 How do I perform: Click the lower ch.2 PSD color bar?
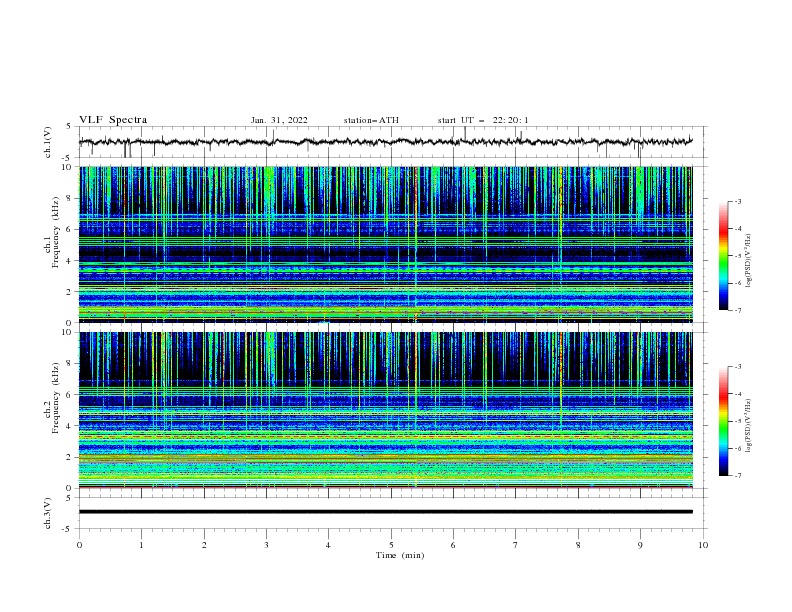point(723,421)
